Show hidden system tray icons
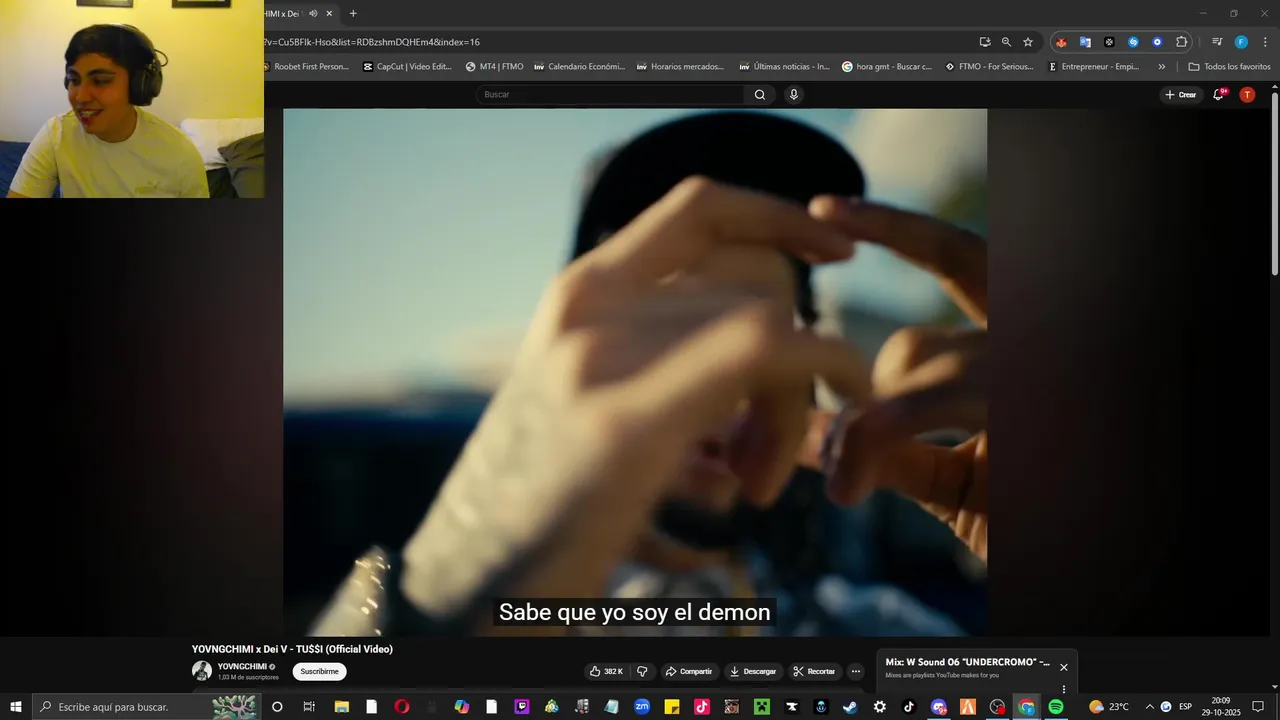Screen dimensions: 1280x720 1149,707
